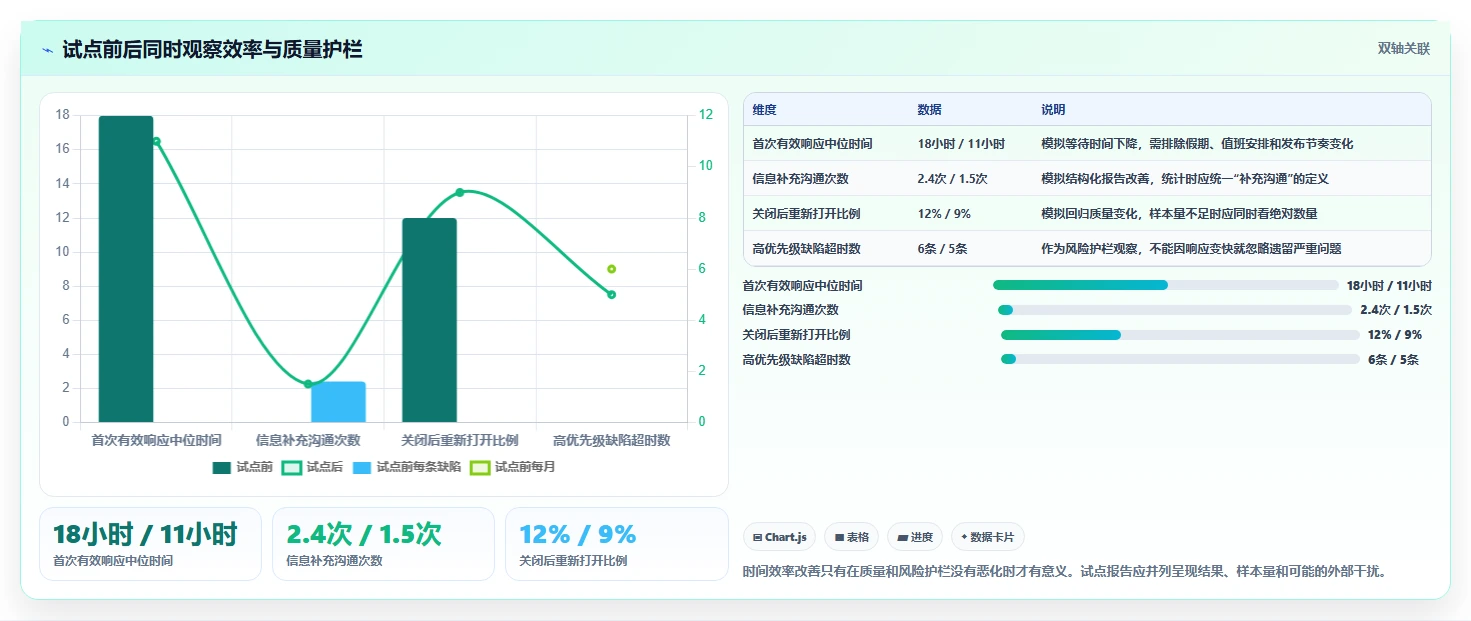Click the 双轴关联 badge in the header
Image resolution: width=1471 pixels, height=621 pixels.
point(1404,49)
